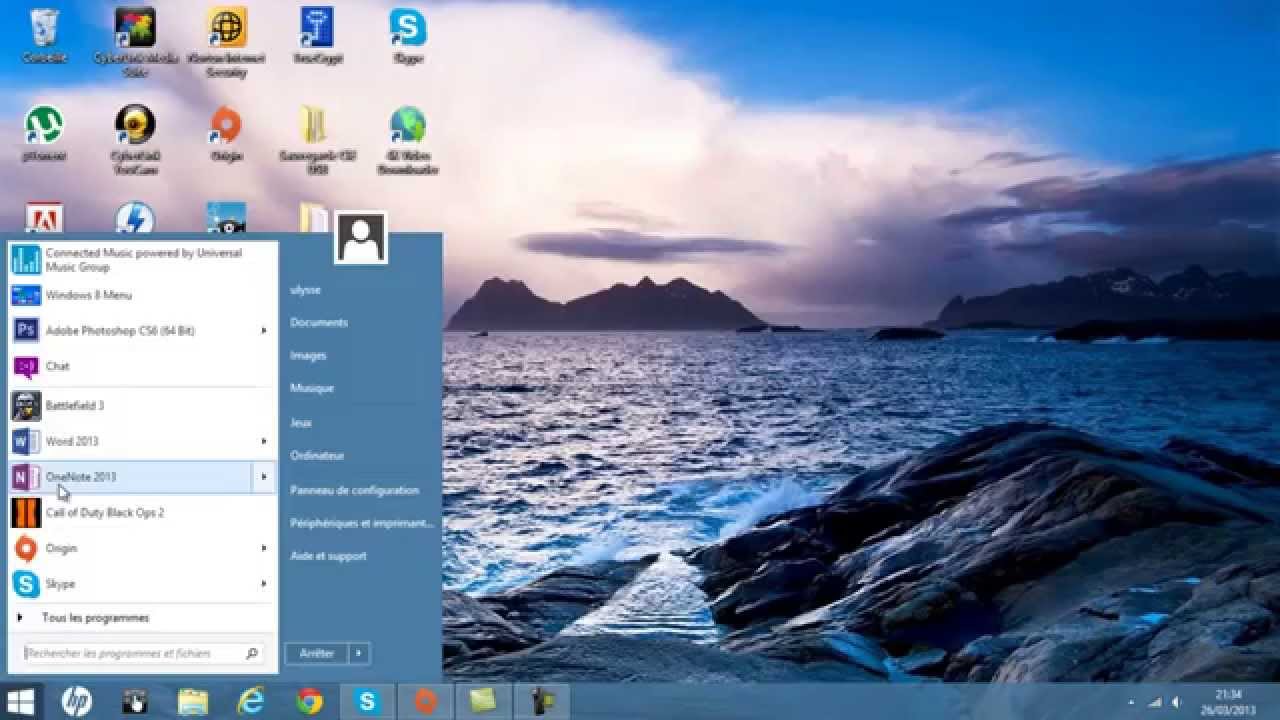Screen dimensions: 1280x720
Task: Expand OneNote 2013 jump list arrow
Action: (x=264, y=477)
